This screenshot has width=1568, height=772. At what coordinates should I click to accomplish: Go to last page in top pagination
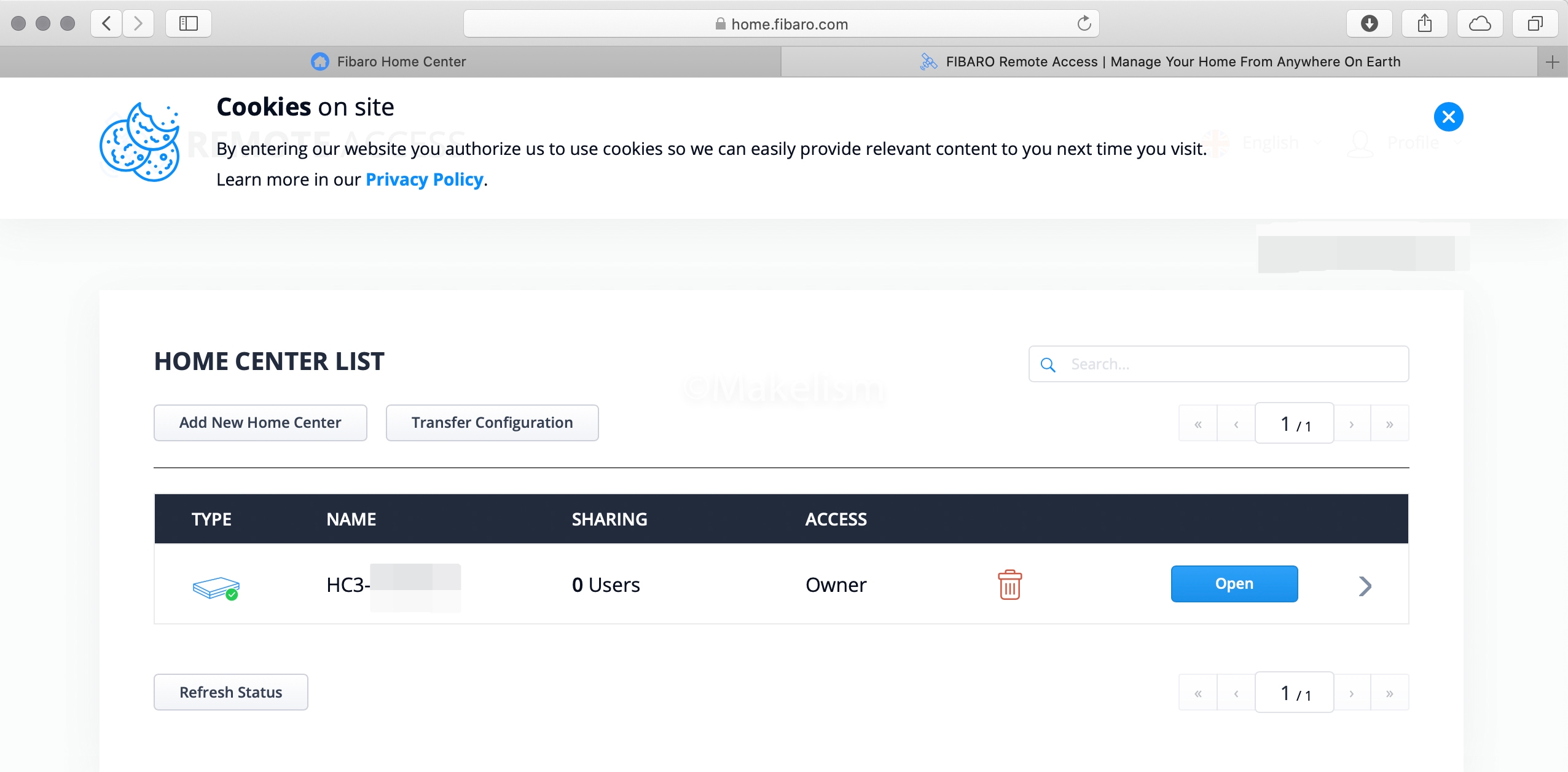[x=1389, y=424]
